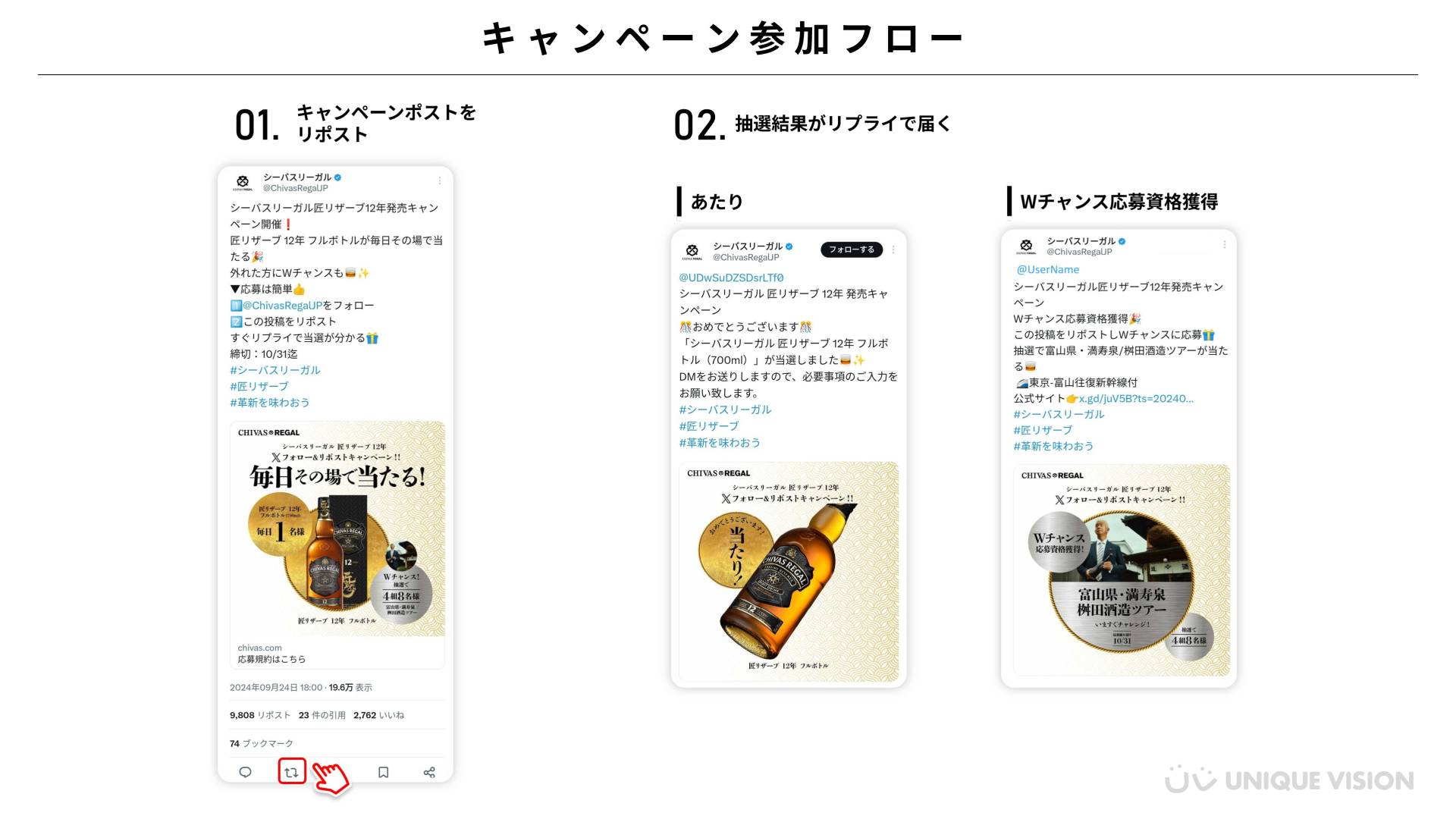
Task: Click the #シーバスリーガル hashtag in the first post
Action: pyautogui.click(x=275, y=370)
